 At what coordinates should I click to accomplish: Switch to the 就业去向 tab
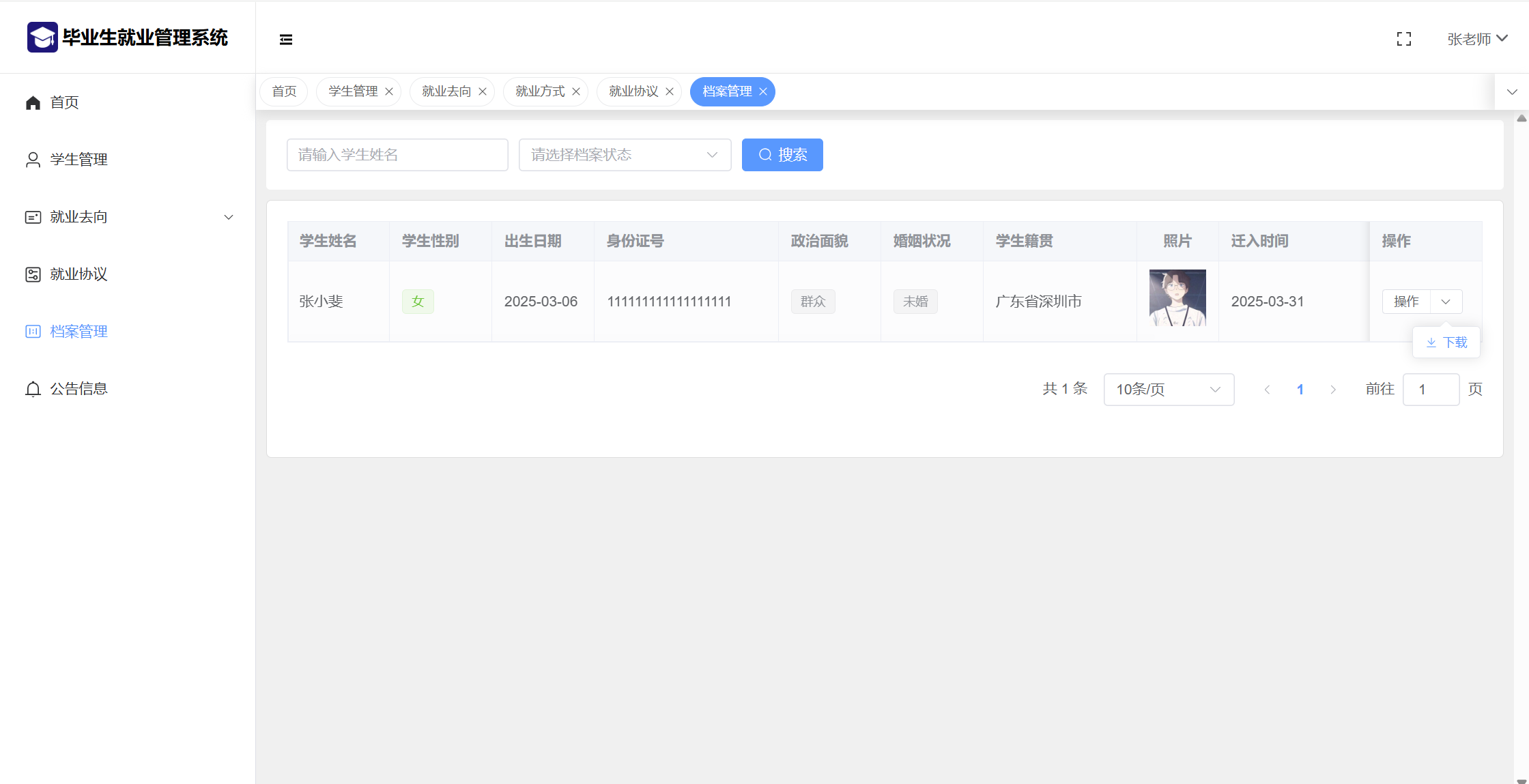446,91
